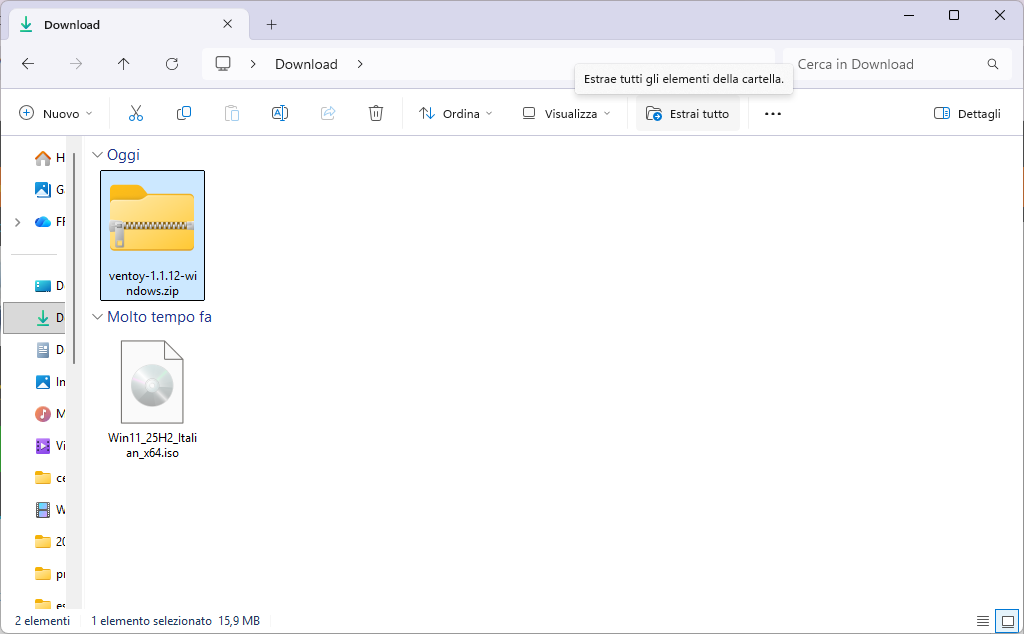Switch to details list view icon
1024x634 pixels.
click(982, 620)
